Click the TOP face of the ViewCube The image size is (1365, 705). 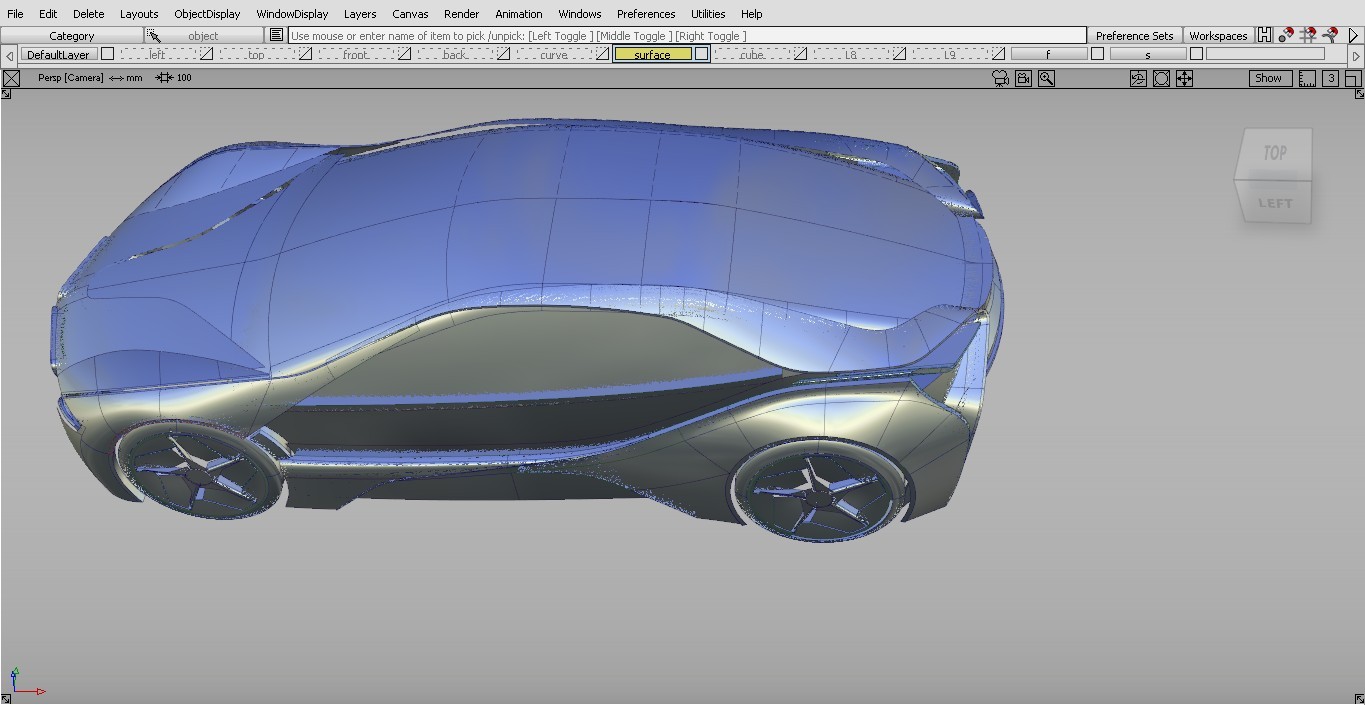pyautogui.click(x=1275, y=152)
